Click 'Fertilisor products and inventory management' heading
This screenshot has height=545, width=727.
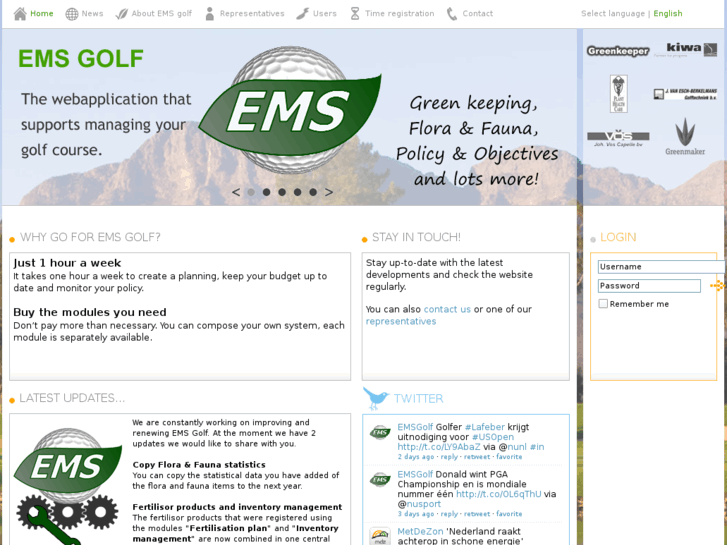pos(237,507)
